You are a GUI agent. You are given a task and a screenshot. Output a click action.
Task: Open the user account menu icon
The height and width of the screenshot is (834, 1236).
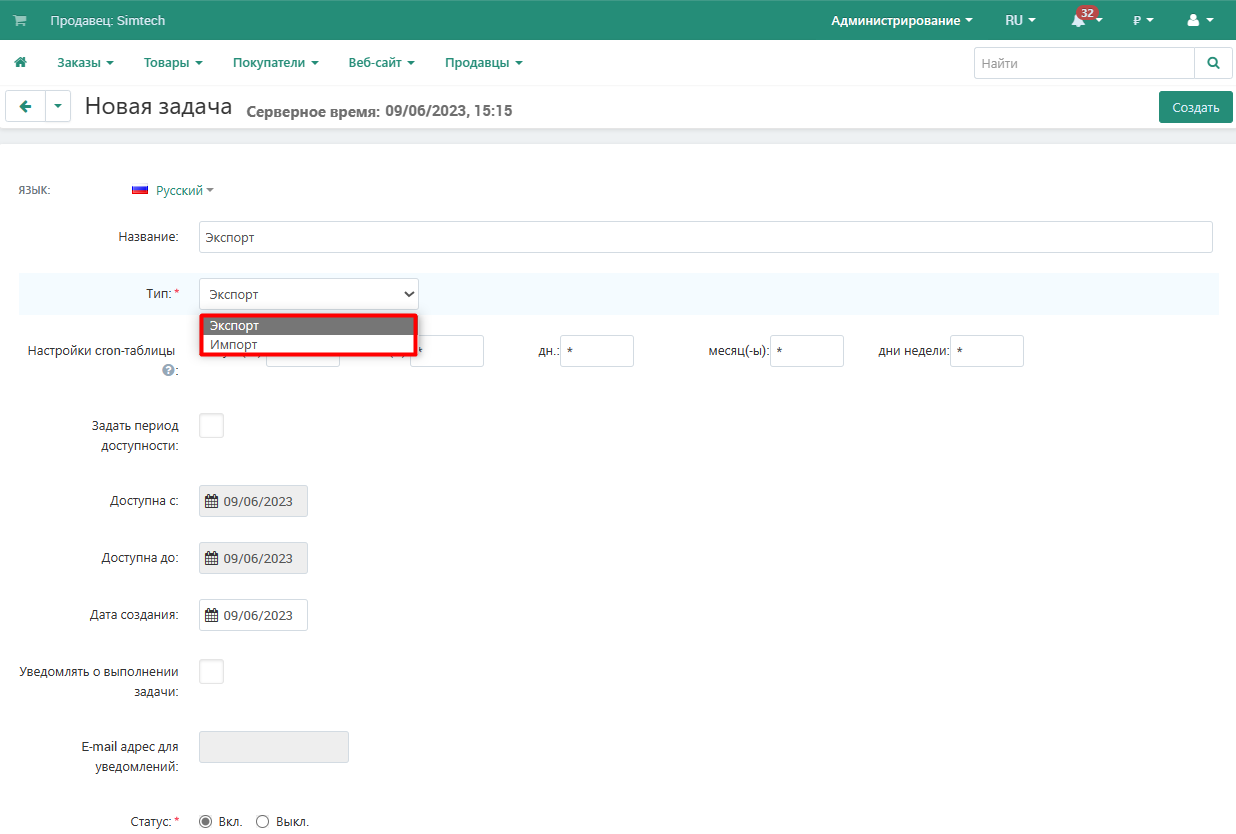(x=1199, y=20)
